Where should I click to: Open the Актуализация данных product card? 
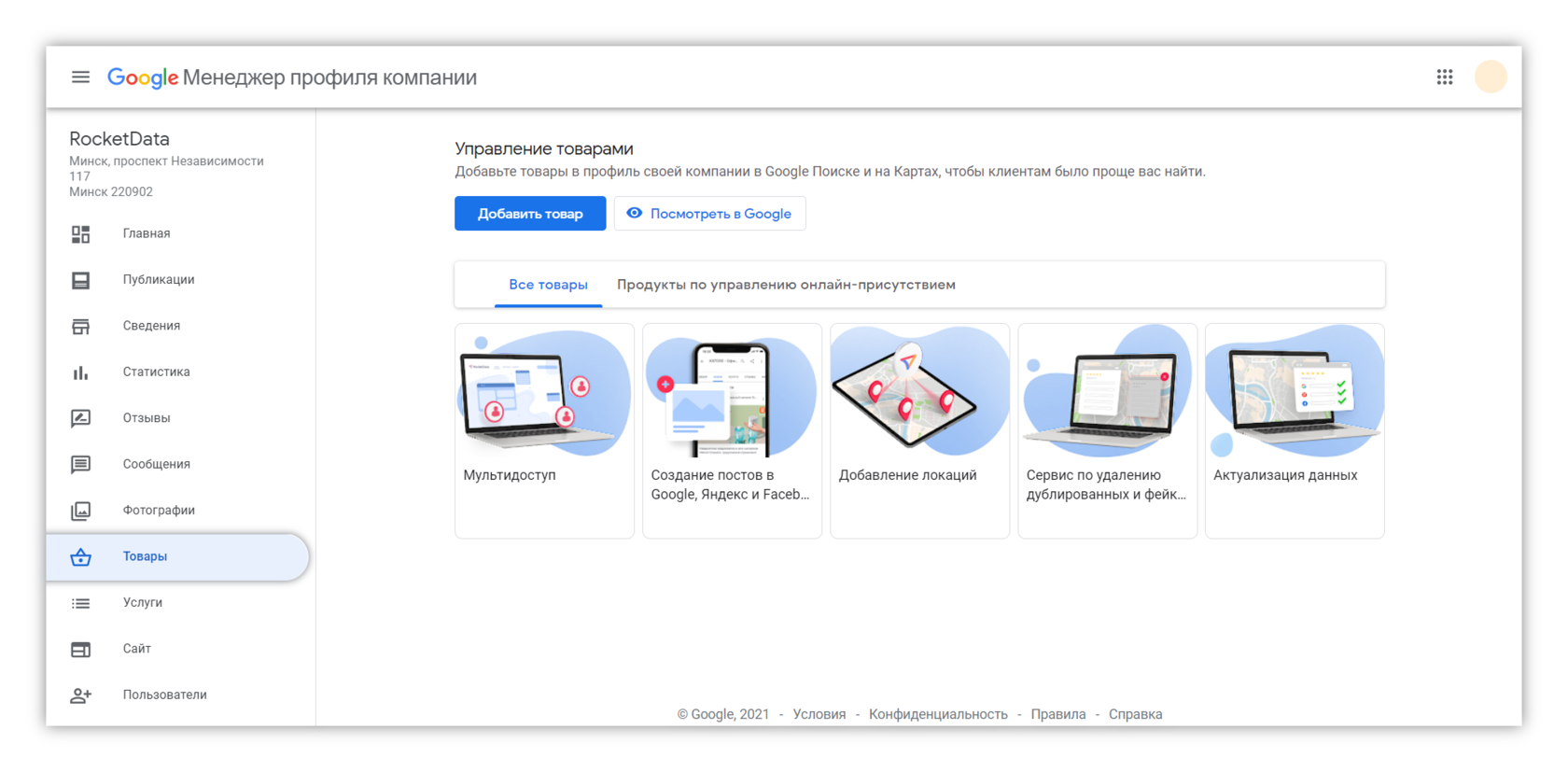(x=1295, y=430)
